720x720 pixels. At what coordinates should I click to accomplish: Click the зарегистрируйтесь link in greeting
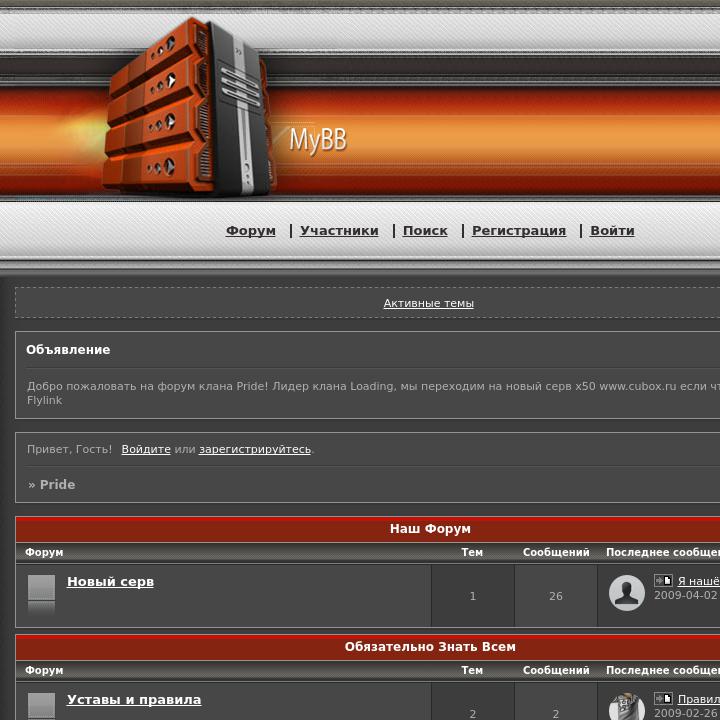pos(255,449)
